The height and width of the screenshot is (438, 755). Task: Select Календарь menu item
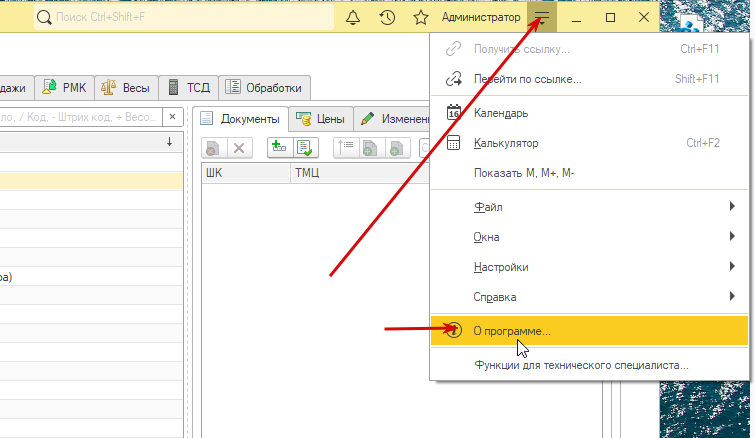click(x=589, y=113)
